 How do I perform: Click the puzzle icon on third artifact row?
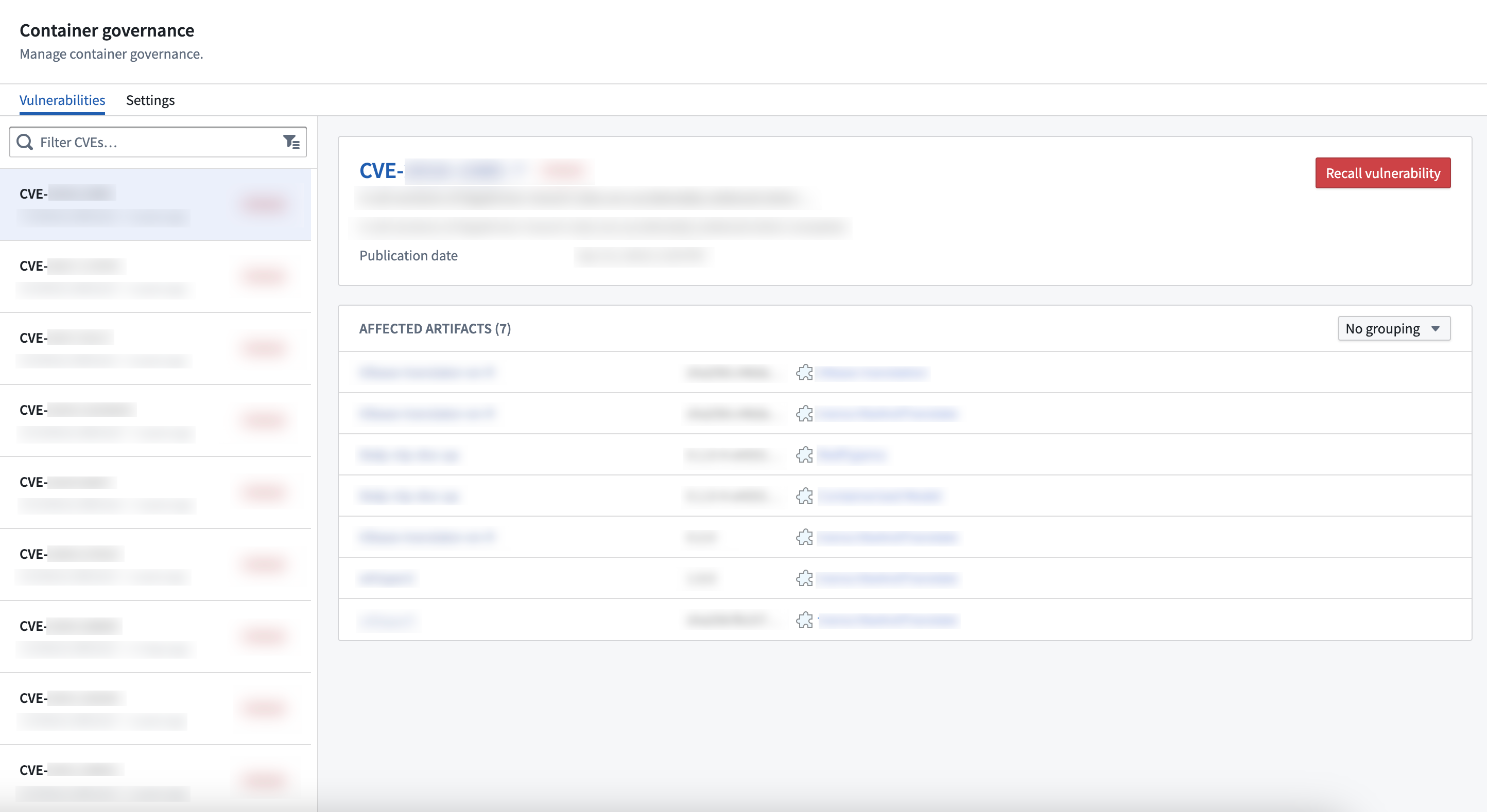[805, 454]
